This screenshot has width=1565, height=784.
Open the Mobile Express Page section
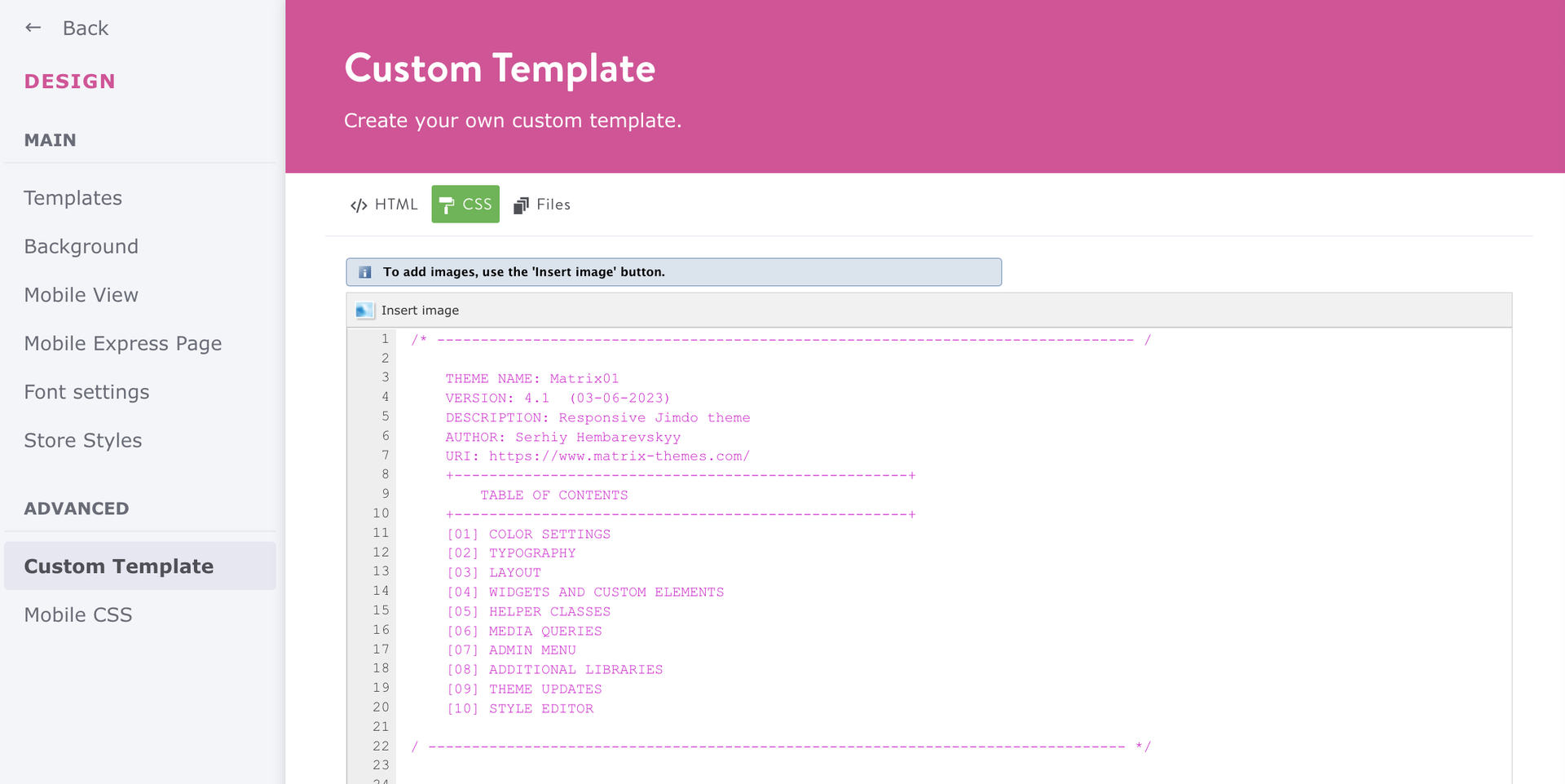pyautogui.click(x=122, y=343)
